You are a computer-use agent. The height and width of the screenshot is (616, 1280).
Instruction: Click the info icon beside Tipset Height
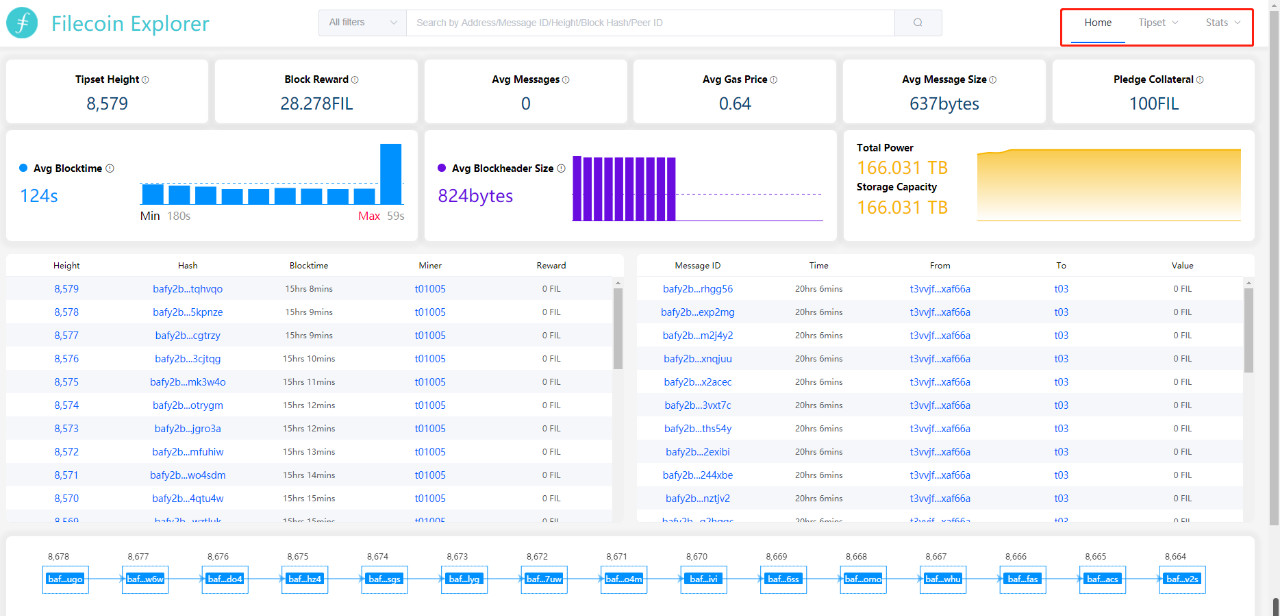point(146,80)
